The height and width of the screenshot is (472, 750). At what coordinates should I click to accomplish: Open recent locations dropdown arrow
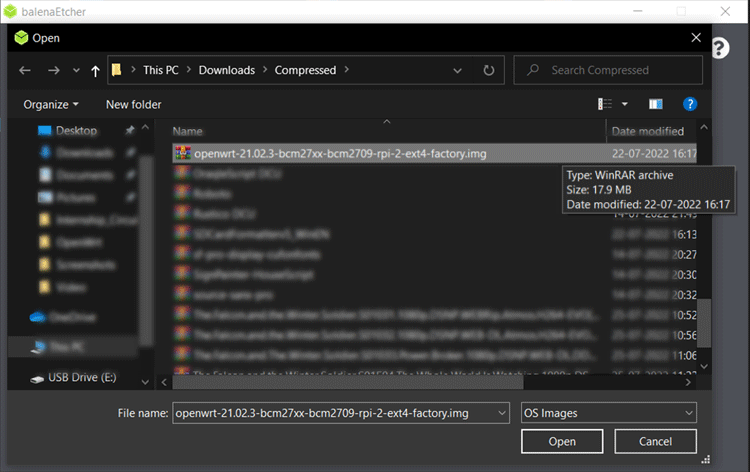tap(76, 71)
